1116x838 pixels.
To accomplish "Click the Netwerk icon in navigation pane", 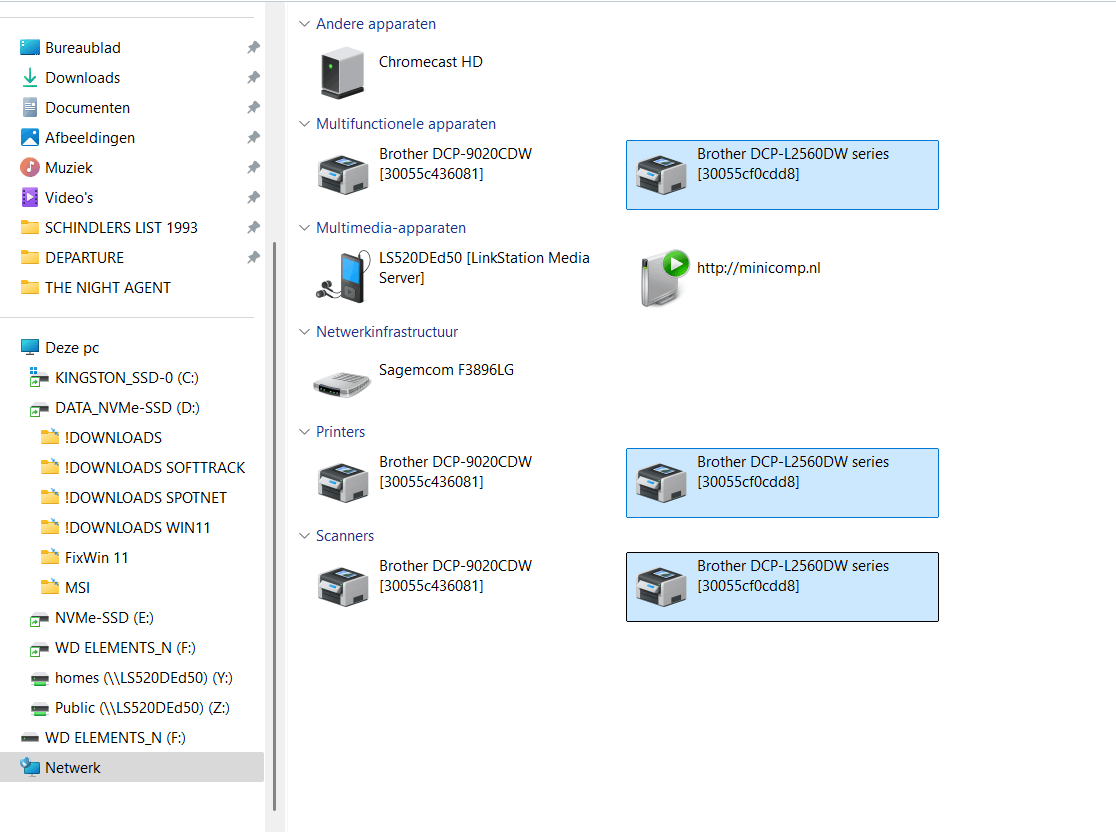I will [30, 767].
